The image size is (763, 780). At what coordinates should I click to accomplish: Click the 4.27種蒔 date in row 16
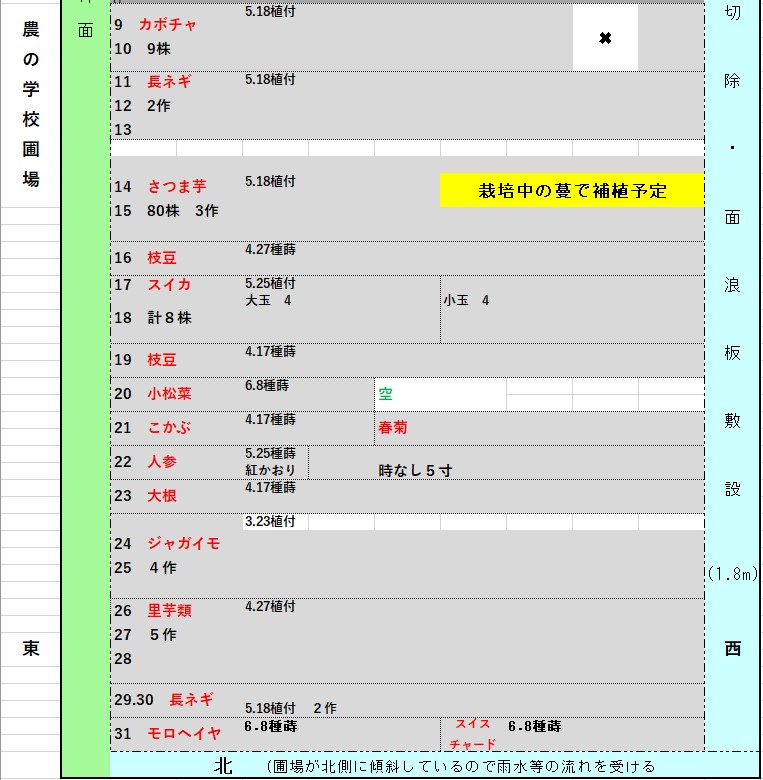(x=270, y=249)
